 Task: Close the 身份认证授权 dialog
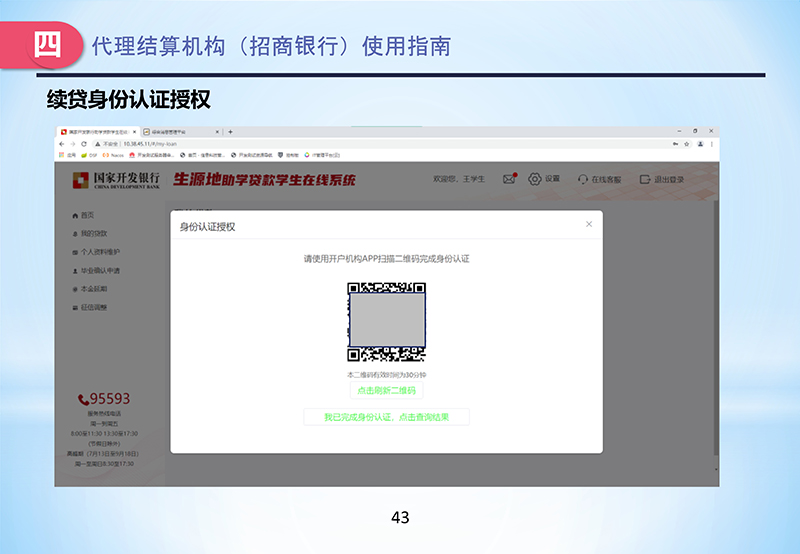pyautogui.click(x=589, y=224)
